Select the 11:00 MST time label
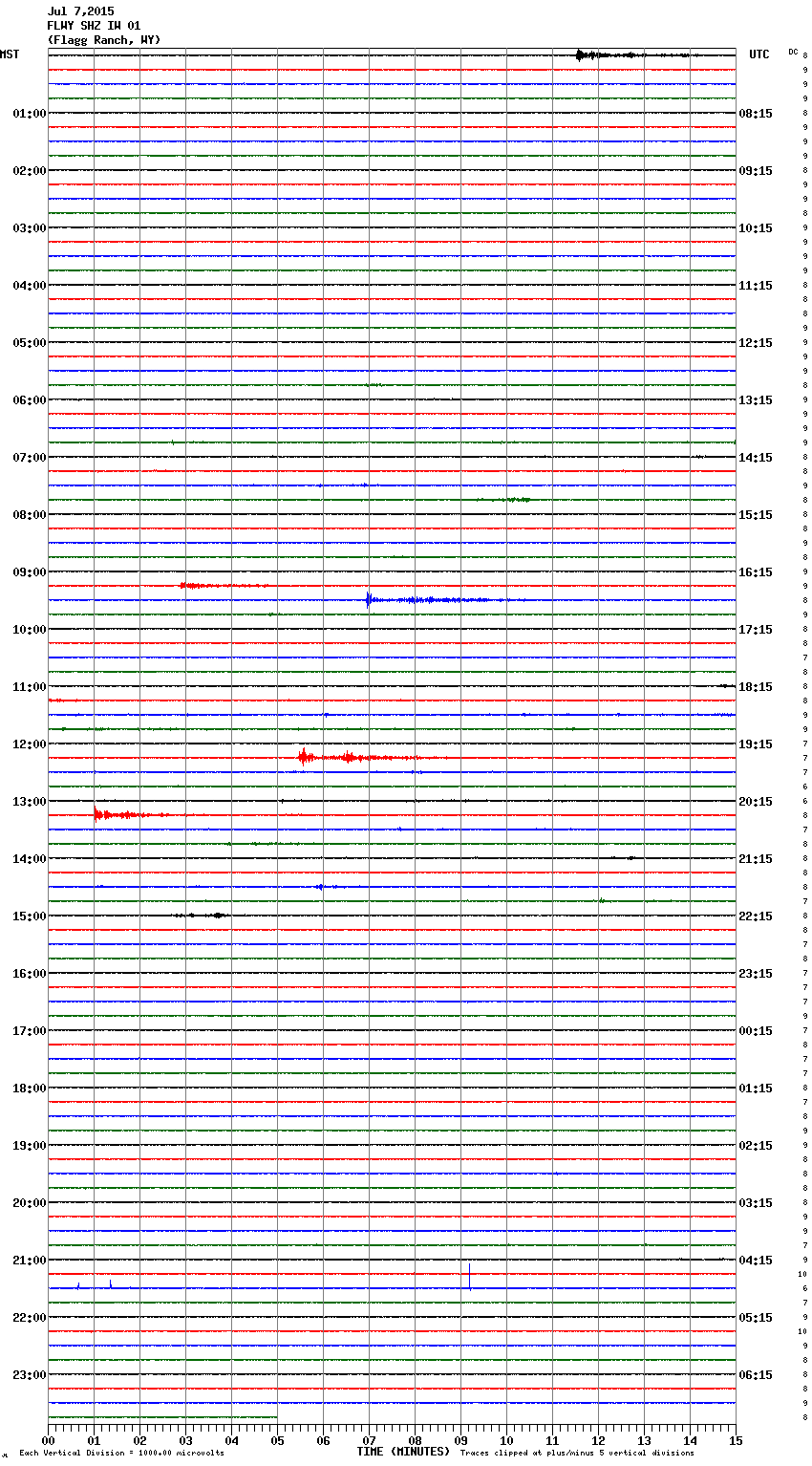 (29, 687)
